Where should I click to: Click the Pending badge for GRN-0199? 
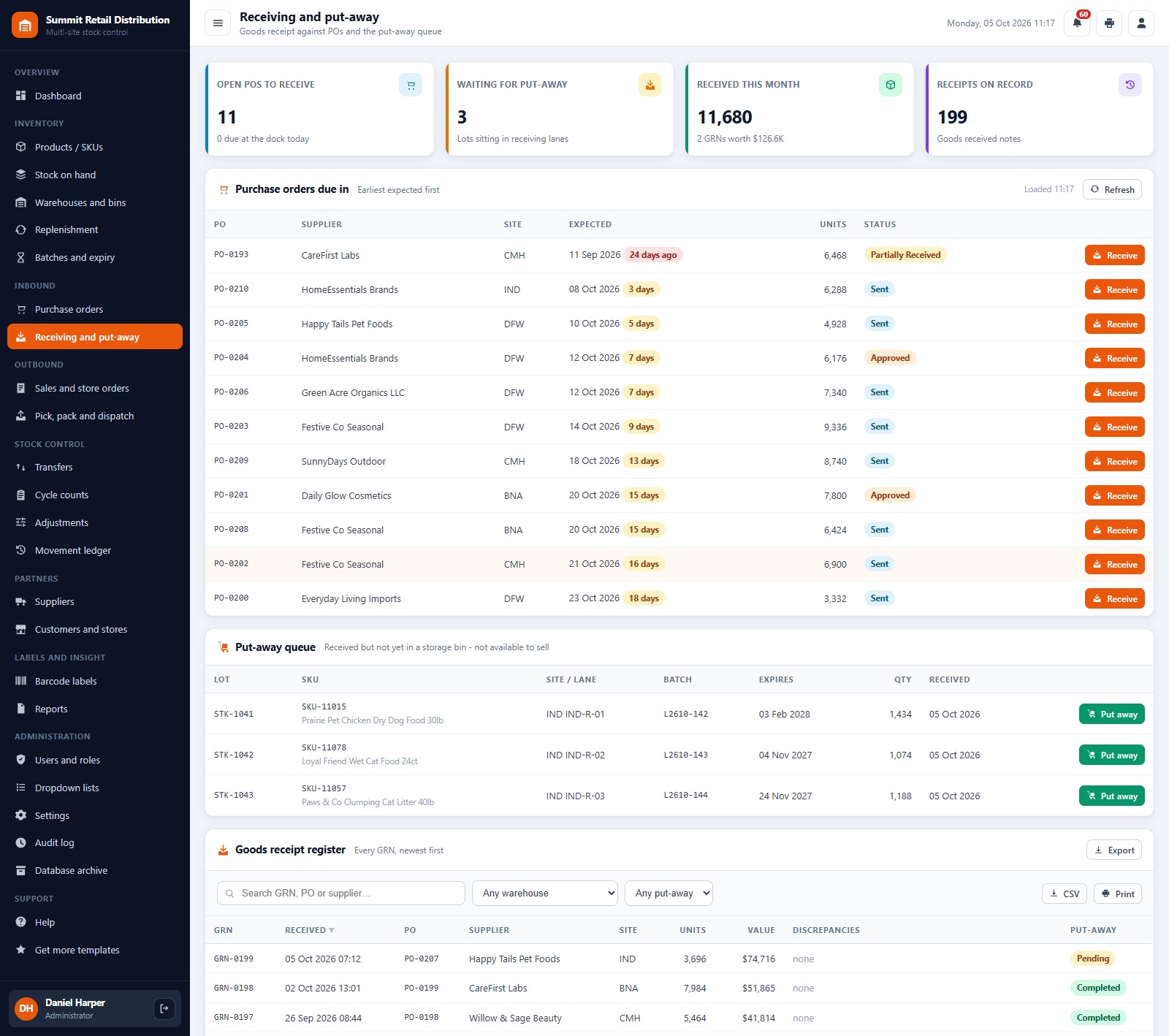tap(1093, 959)
